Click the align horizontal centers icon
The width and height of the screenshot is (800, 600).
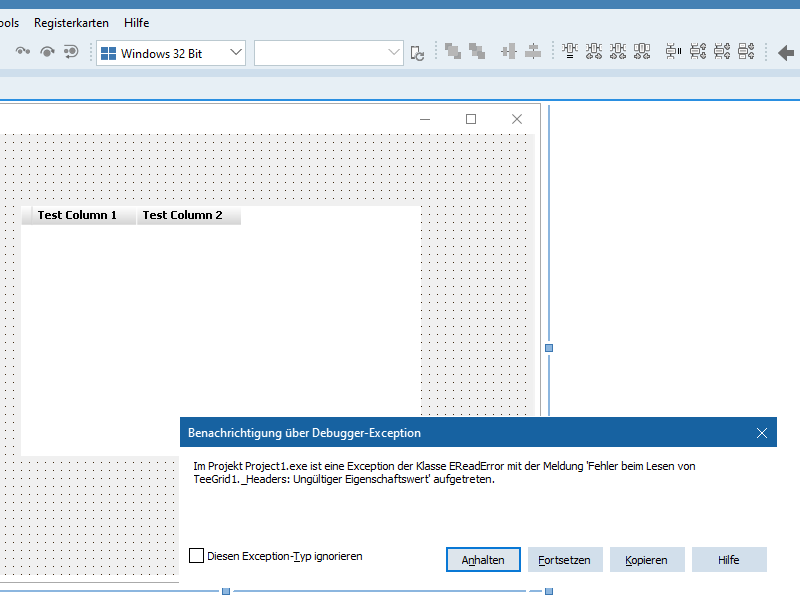click(x=509, y=52)
